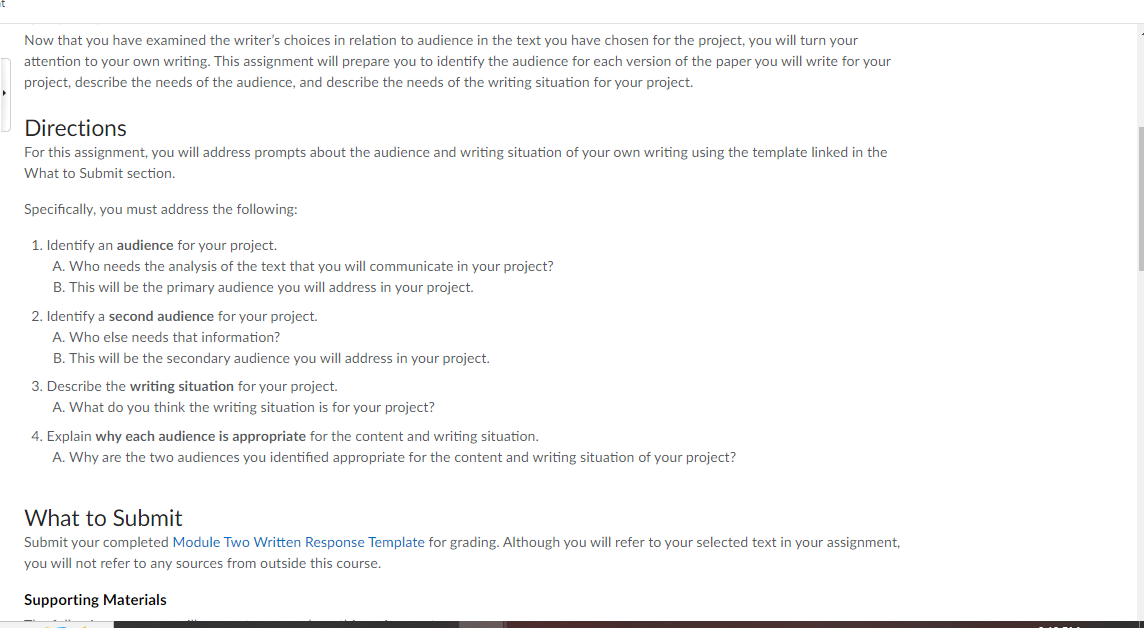The width and height of the screenshot is (1144, 628).
Task: Click the question Why are the two audiences appropriate
Action: [394, 457]
